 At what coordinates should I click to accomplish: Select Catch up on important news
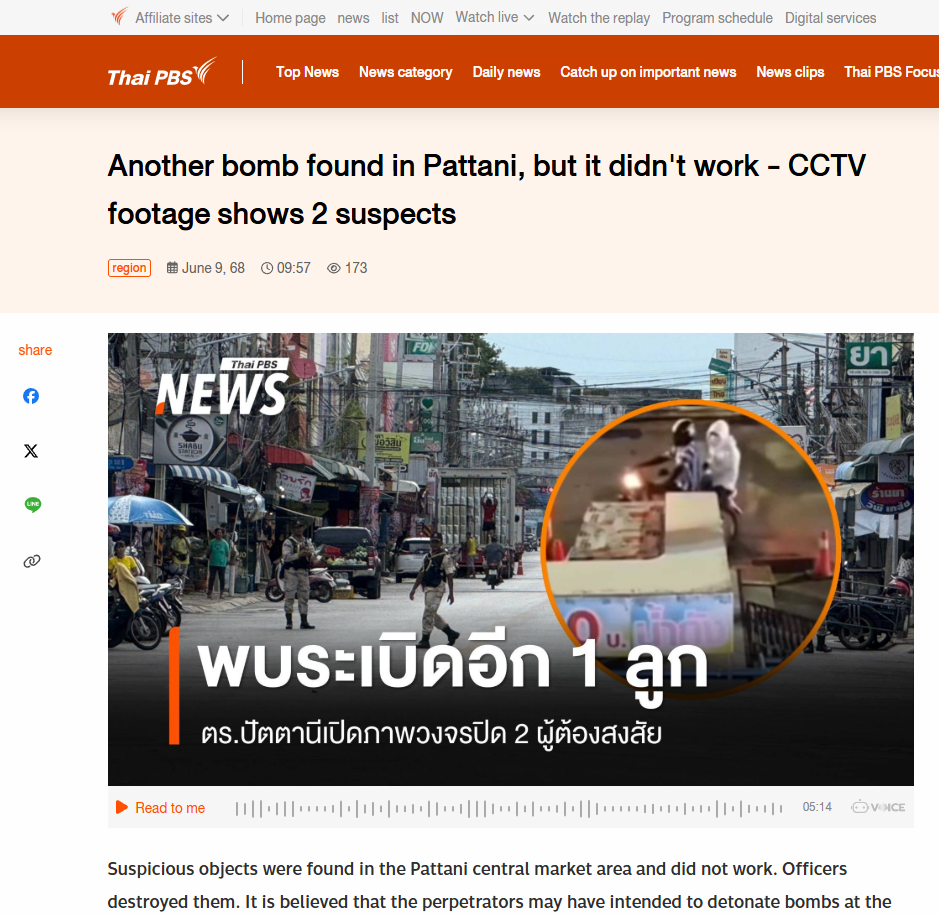[x=648, y=72]
